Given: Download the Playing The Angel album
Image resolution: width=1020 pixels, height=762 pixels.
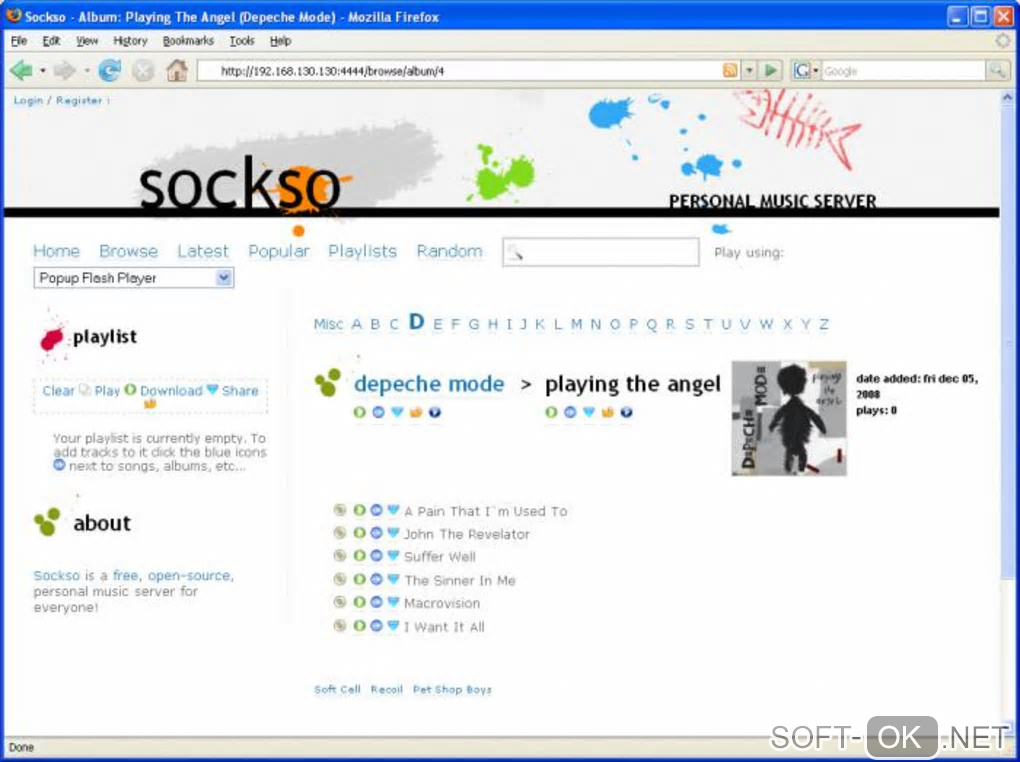Looking at the screenshot, I should pyautogui.click(x=589, y=412).
